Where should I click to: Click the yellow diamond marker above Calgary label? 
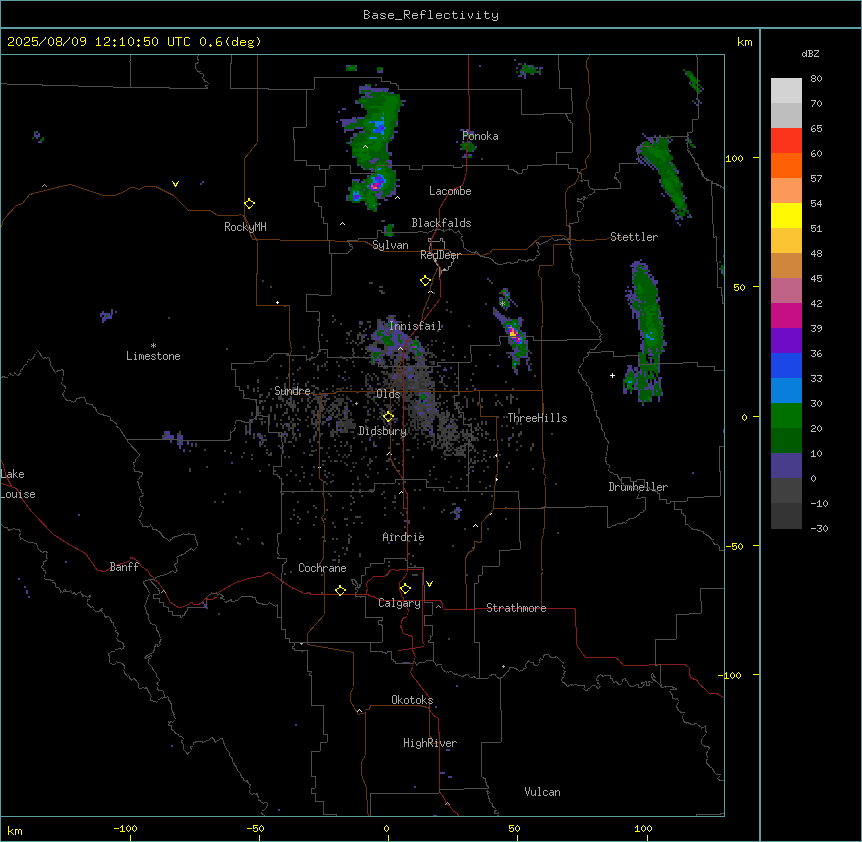pyautogui.click(x=405, y=589)
